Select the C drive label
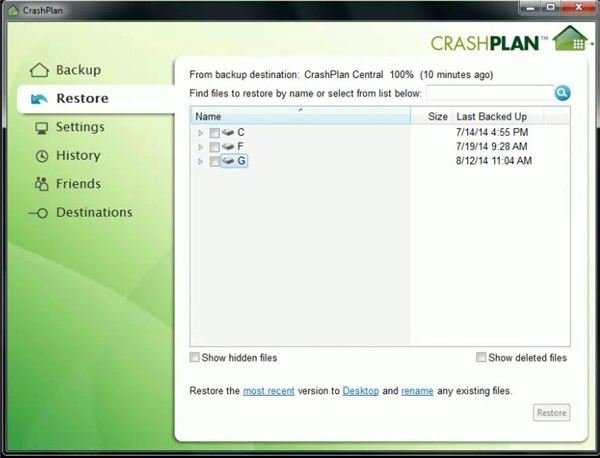 tap(241, 132)
